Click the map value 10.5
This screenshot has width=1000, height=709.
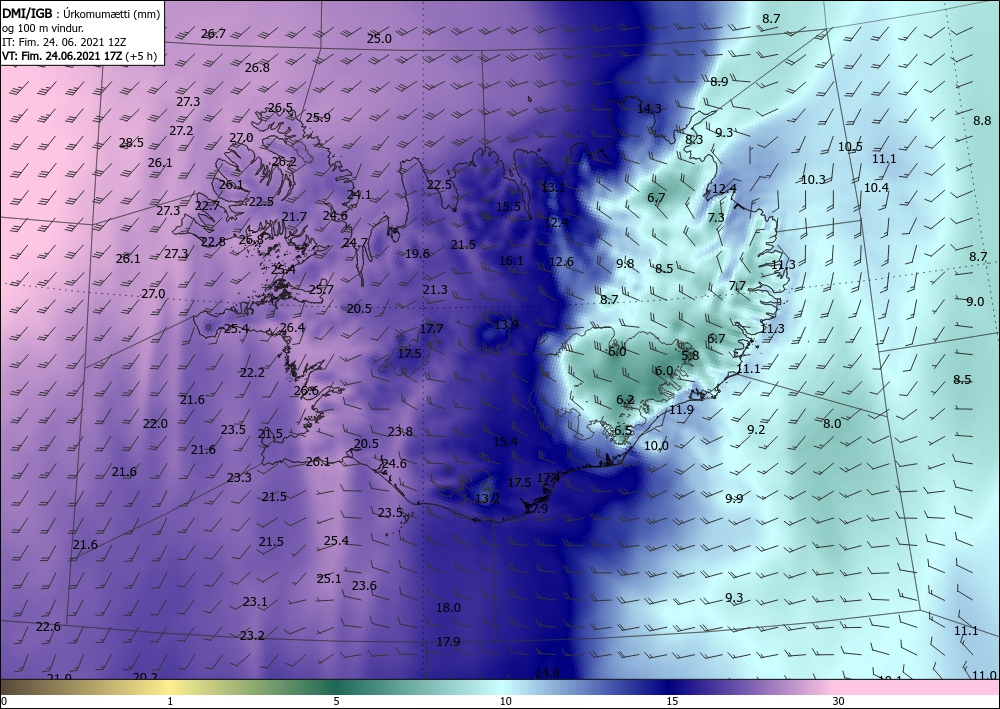point(850,147)
